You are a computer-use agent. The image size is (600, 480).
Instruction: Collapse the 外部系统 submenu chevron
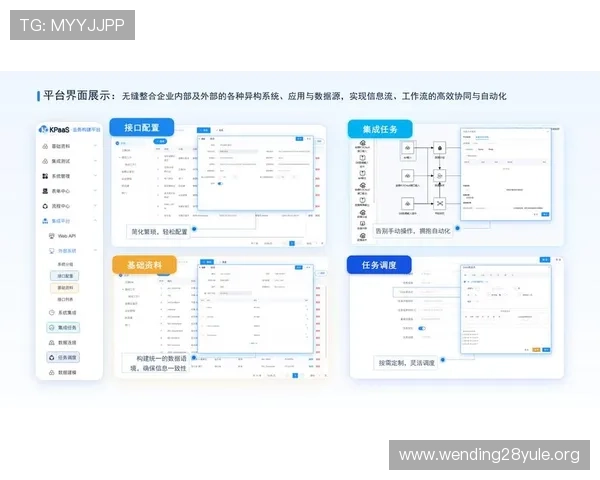pyautogui.click(x=95, y=251)
